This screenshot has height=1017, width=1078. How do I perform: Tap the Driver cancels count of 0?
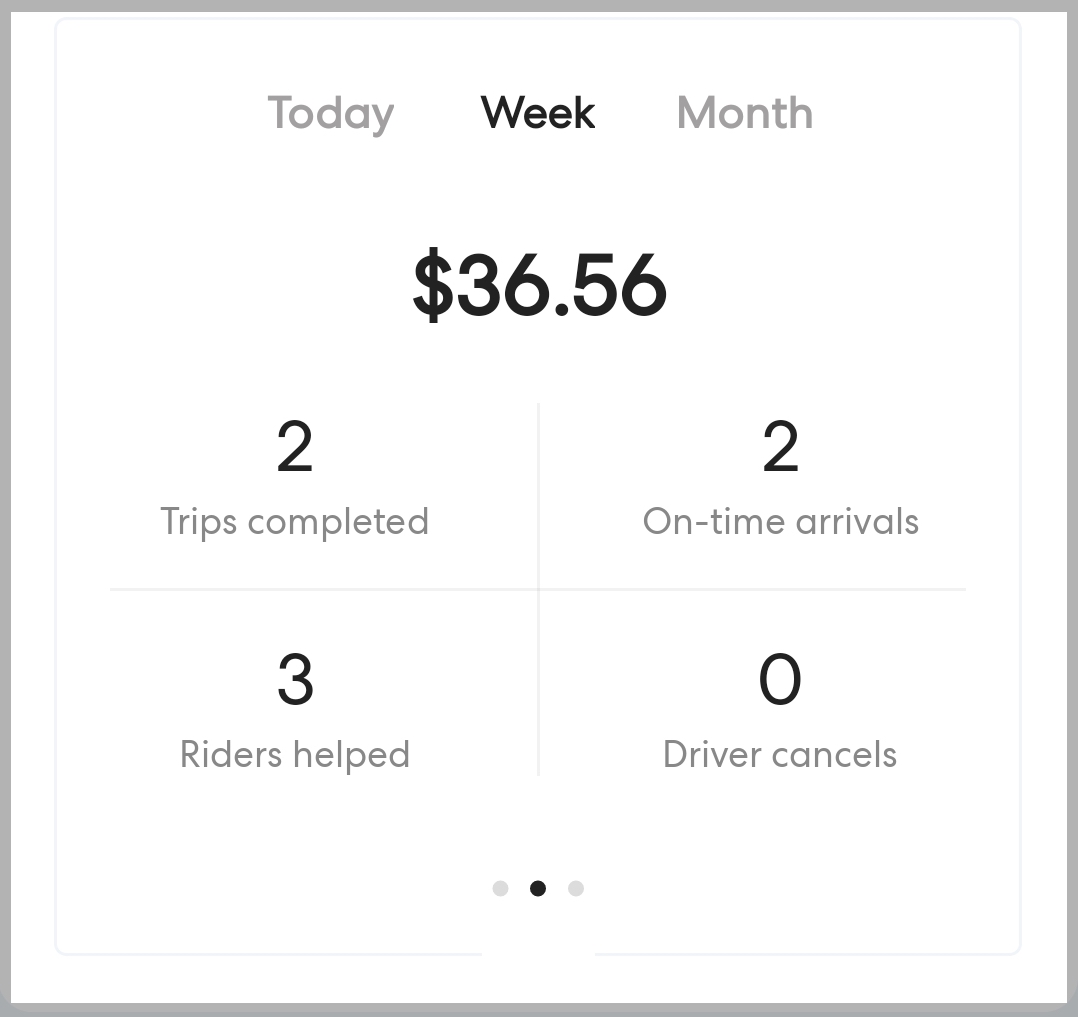coord(781,680)
